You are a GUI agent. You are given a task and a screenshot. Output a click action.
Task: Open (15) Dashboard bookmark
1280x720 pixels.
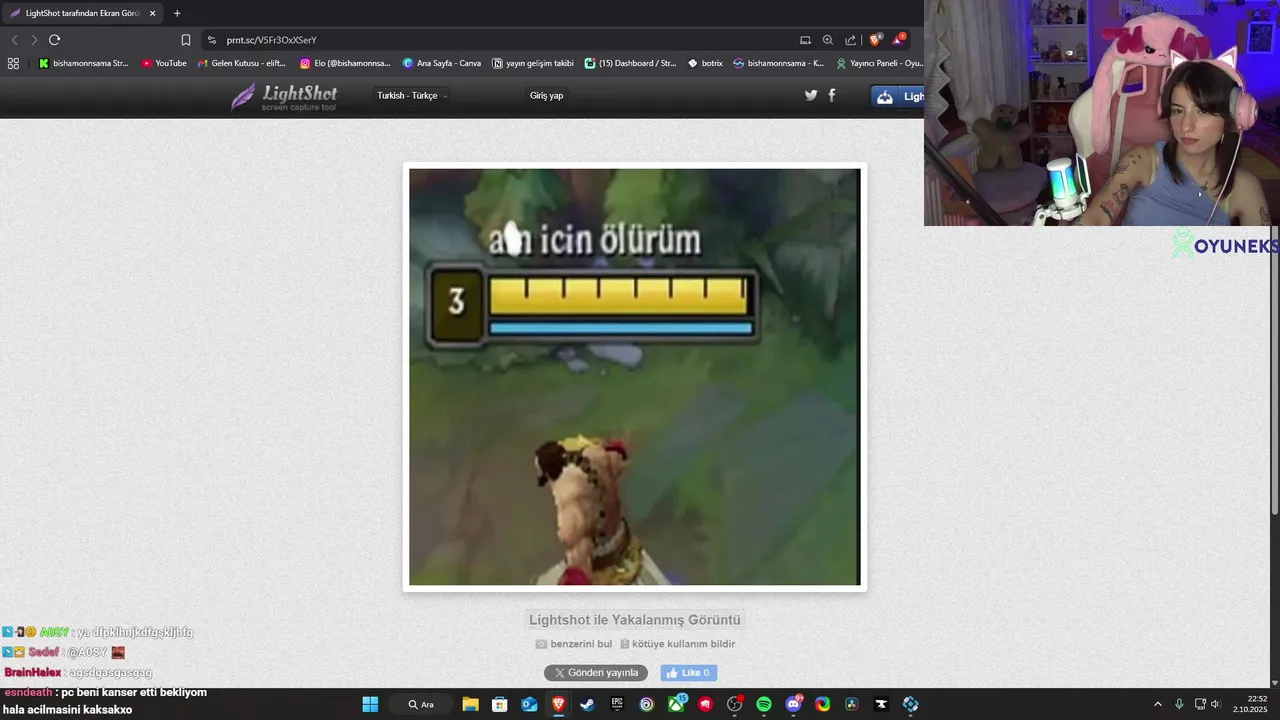point(631,63)
